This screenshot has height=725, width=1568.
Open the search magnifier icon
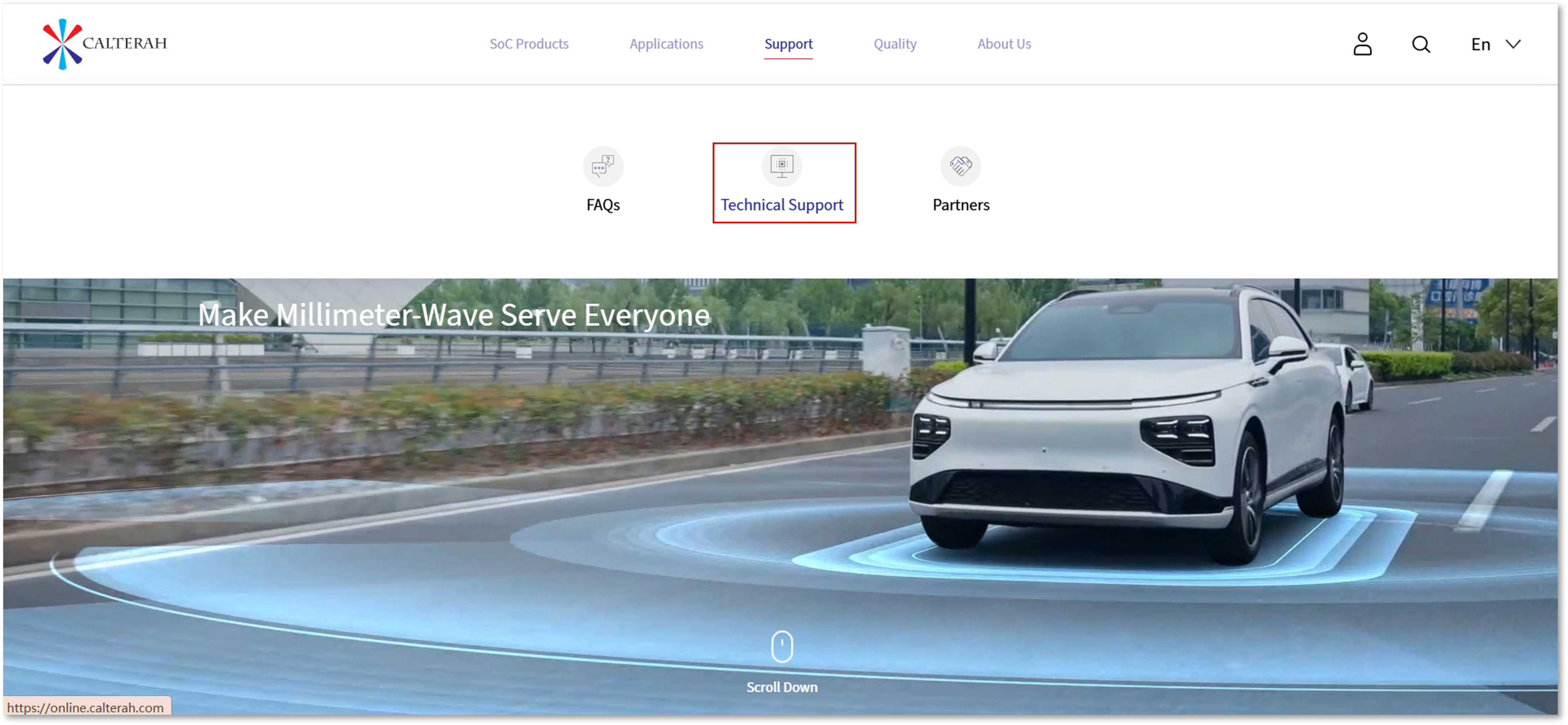coord(1421,44)
